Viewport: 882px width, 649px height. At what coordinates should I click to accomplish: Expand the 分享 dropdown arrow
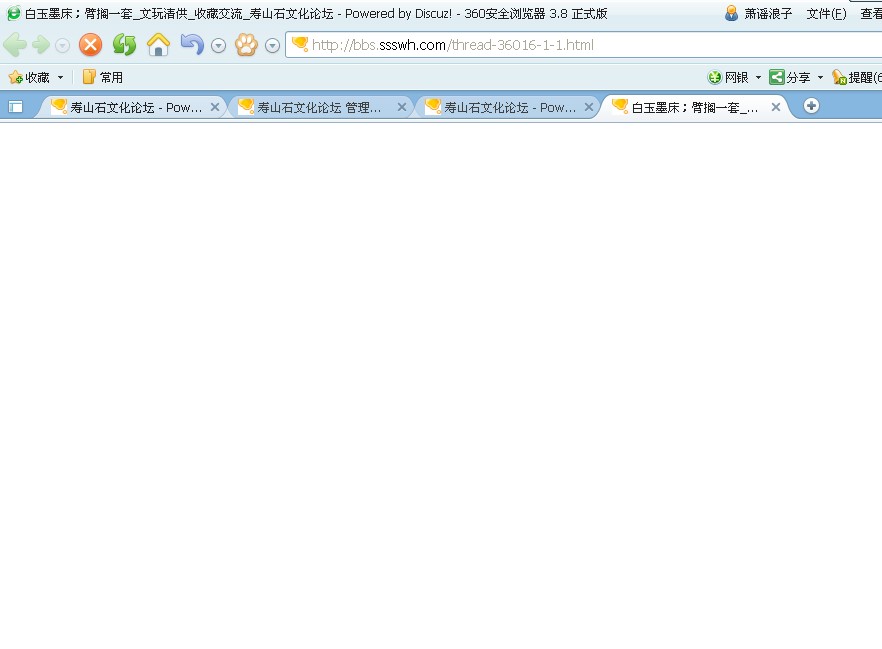pos(820,78)
